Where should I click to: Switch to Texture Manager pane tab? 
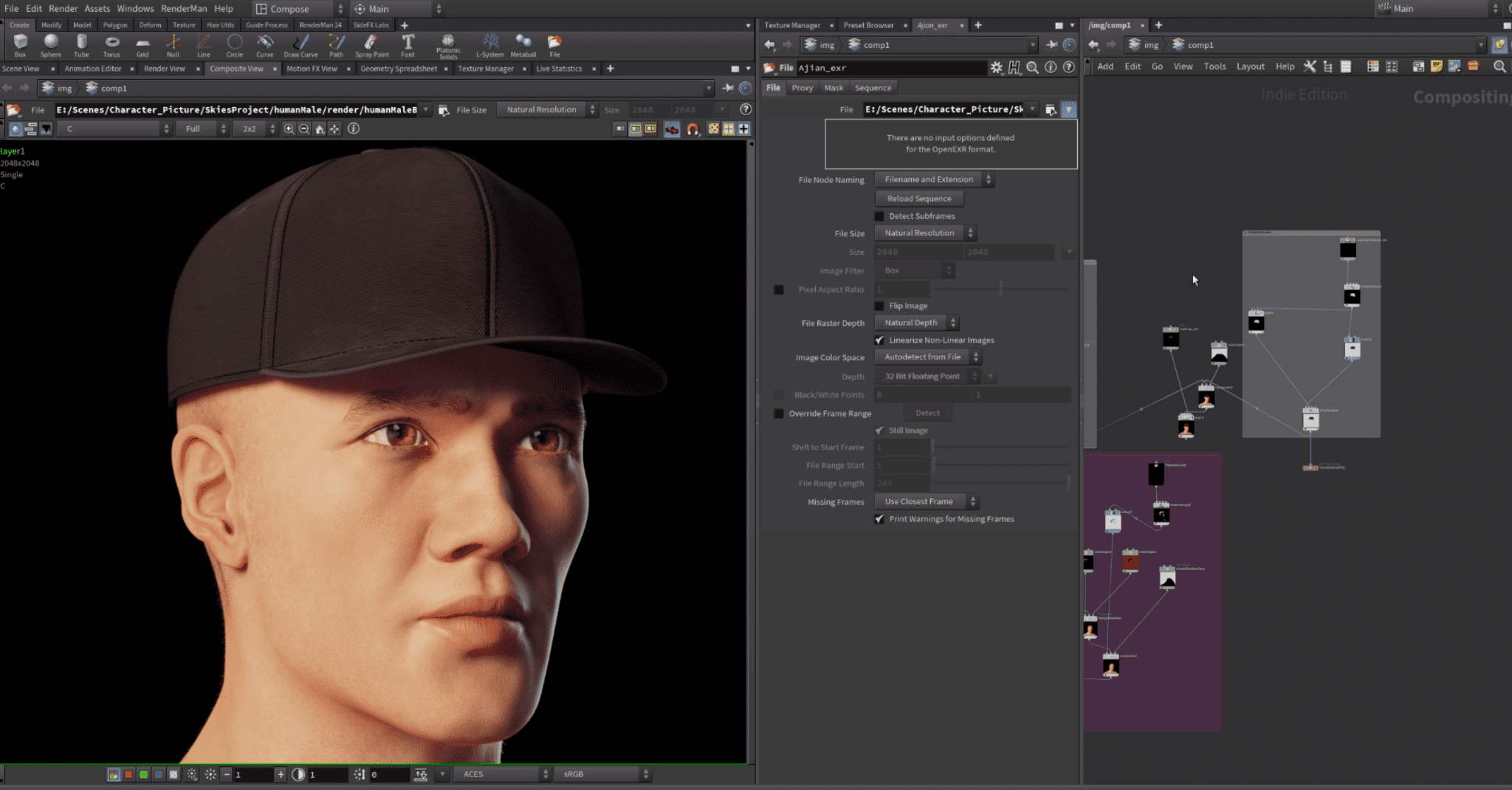(792, 25)
